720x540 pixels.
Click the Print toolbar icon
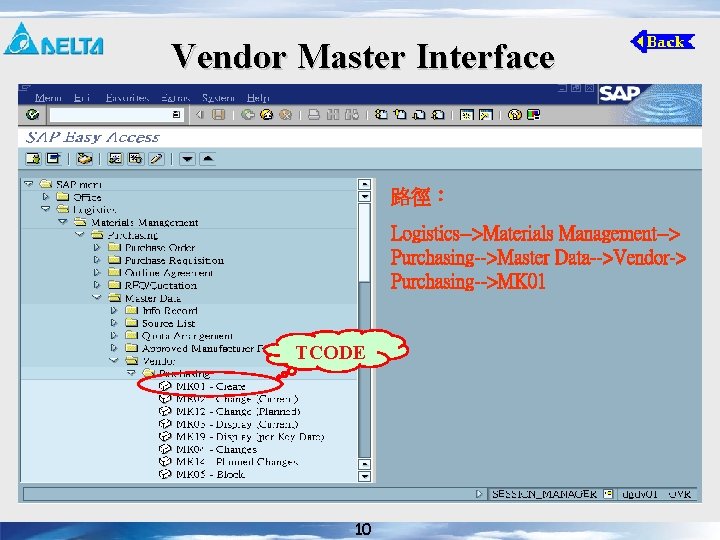[x=314, y=114]
